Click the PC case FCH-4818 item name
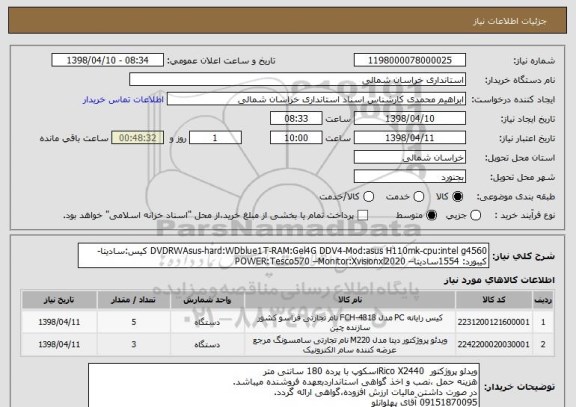576x407 pixels. click(350, 322)
